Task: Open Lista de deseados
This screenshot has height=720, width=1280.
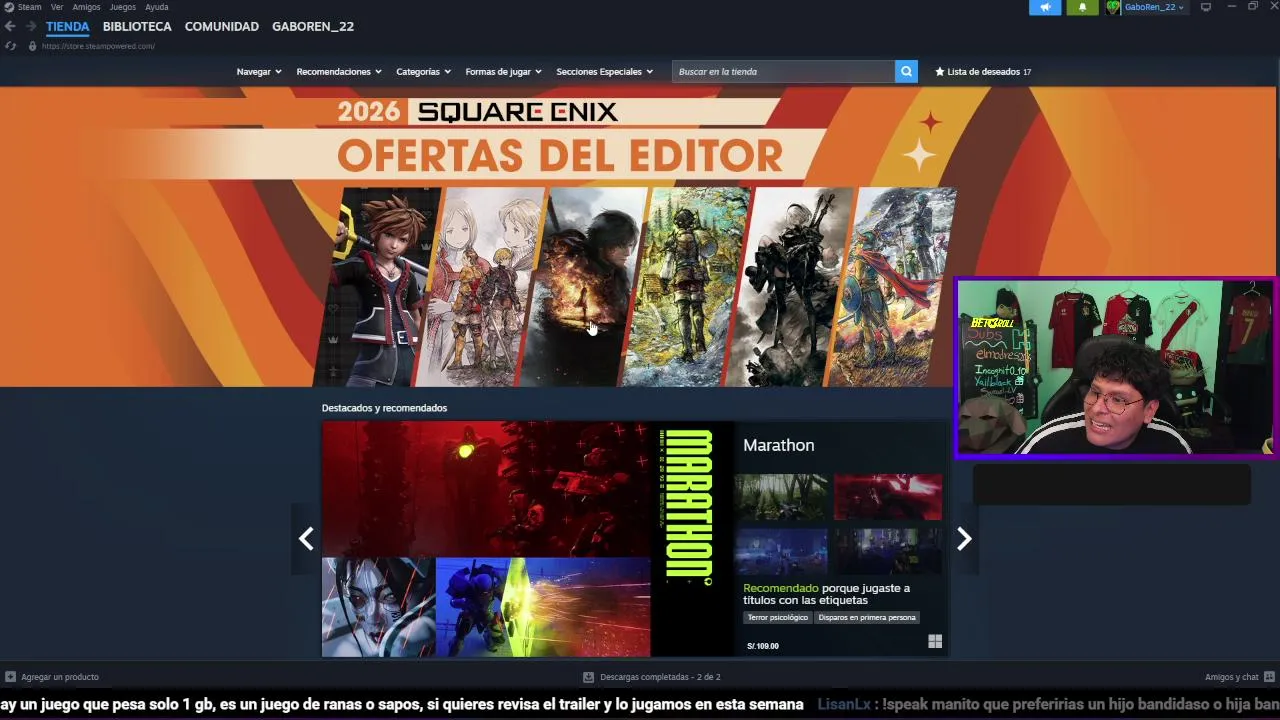Action: [983, 71]
